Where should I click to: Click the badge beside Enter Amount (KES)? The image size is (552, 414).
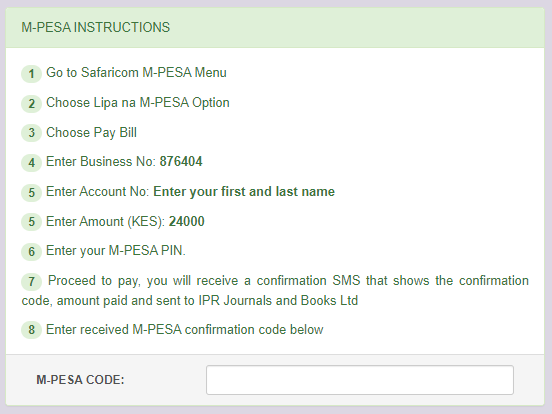31,222
